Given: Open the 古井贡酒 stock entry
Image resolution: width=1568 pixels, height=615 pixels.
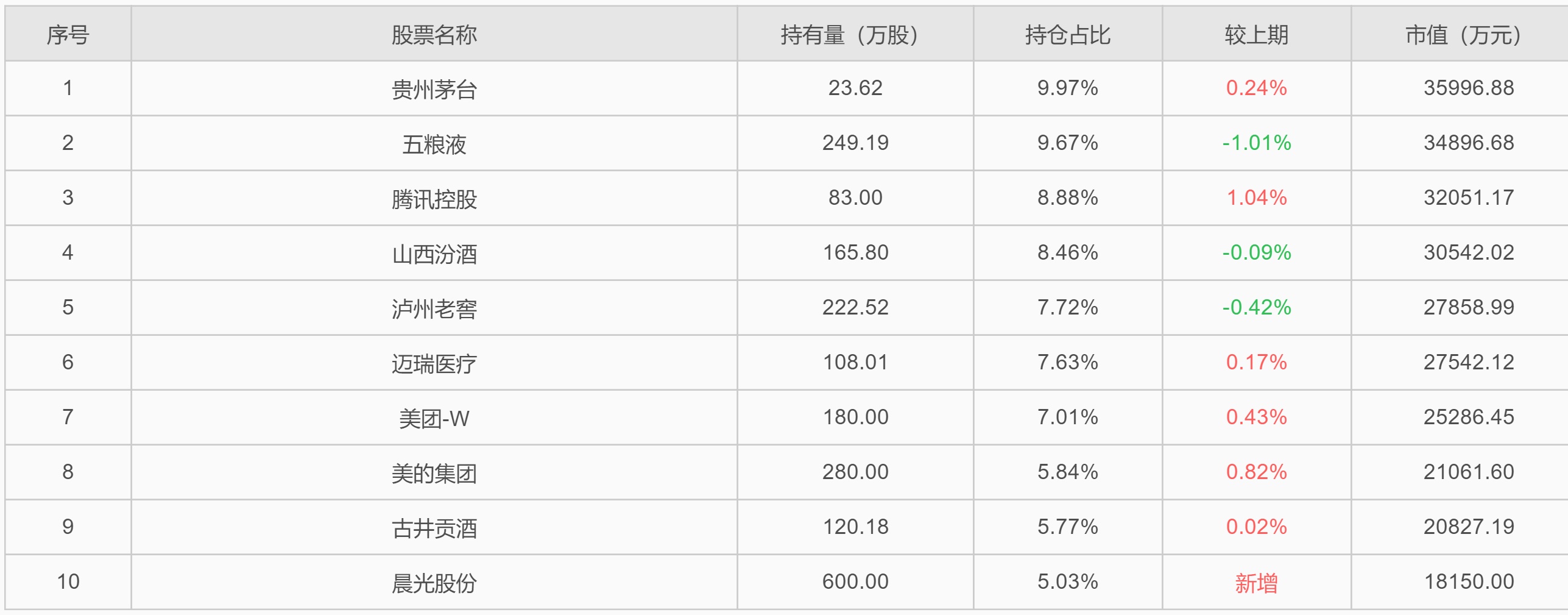Looking at the screenshot, I should [434, 528].
